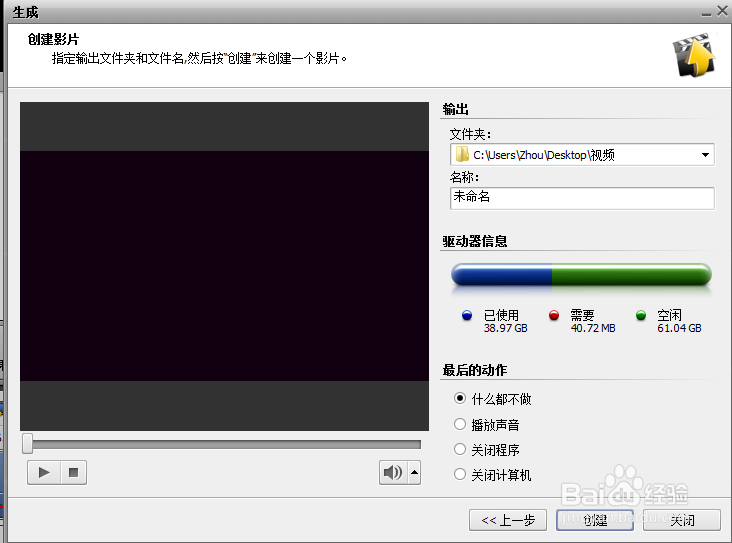This screenshot has width=732, height=543.
Task: Minimize the 生成 dialog window
Action: pos(706,13)
